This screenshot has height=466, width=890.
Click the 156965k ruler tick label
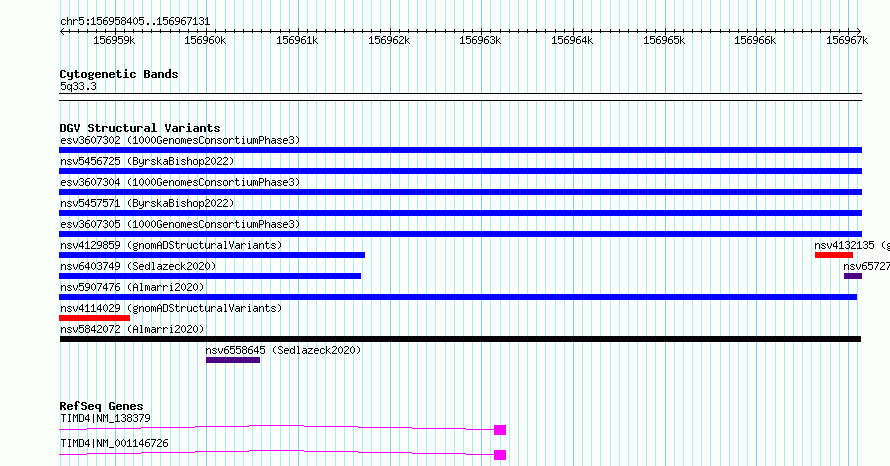coord(664,40)
